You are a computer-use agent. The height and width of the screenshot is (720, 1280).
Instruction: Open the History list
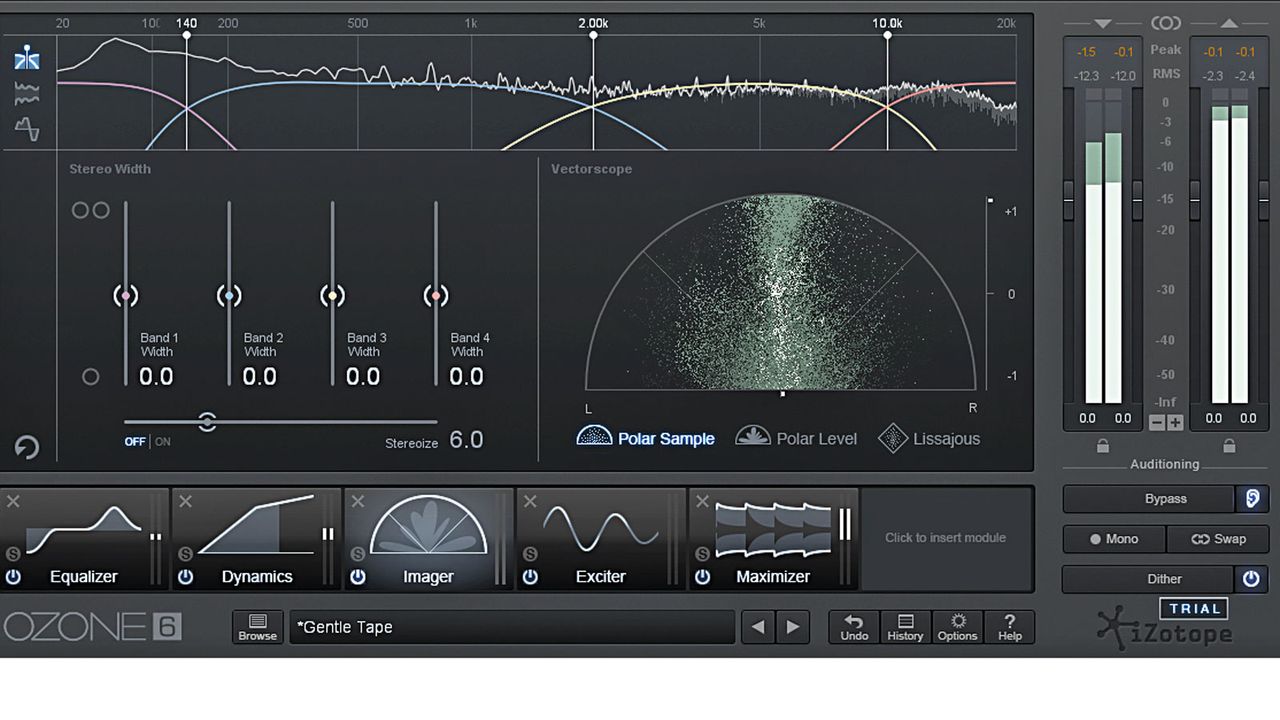(905, 627)
